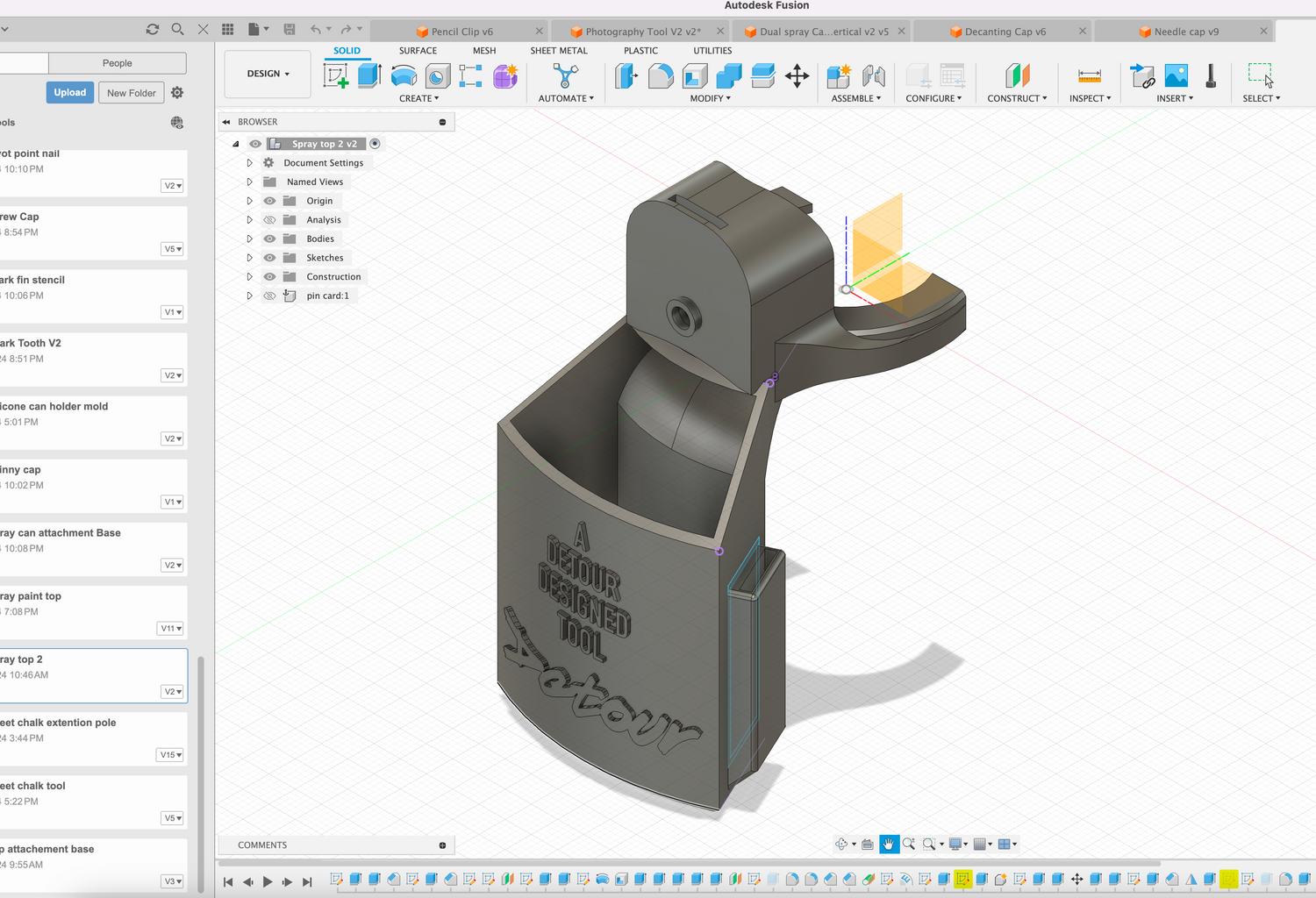Screen dimensions: 1316x898
Task: Toggle visibility of Origin folder
Action: 270,201
